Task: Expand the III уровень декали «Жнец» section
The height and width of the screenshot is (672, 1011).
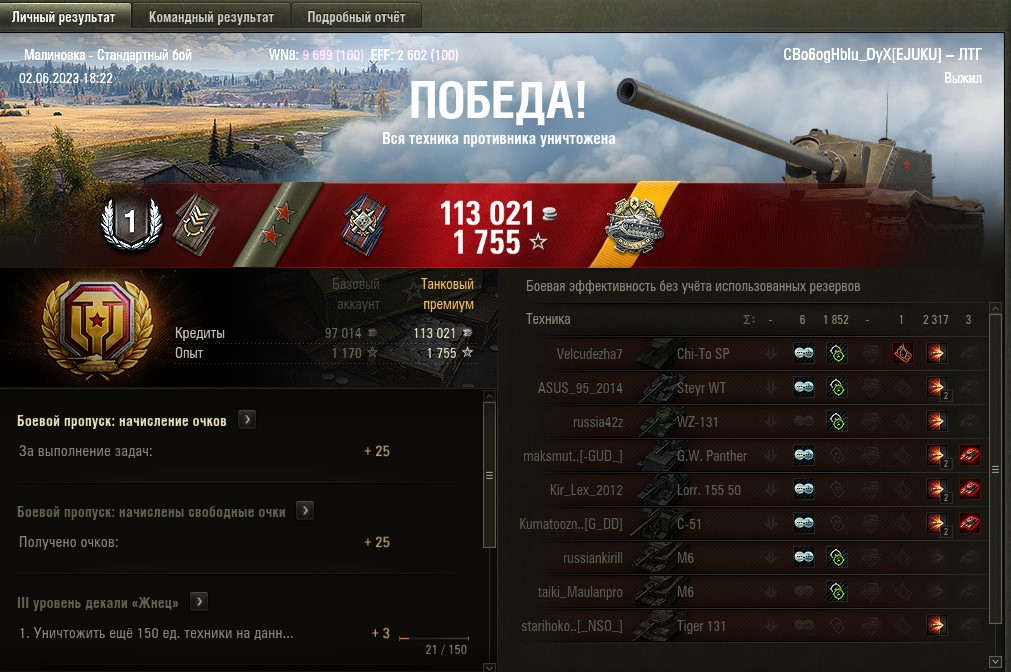Action: pyautogui.click(x=199, y=602)
